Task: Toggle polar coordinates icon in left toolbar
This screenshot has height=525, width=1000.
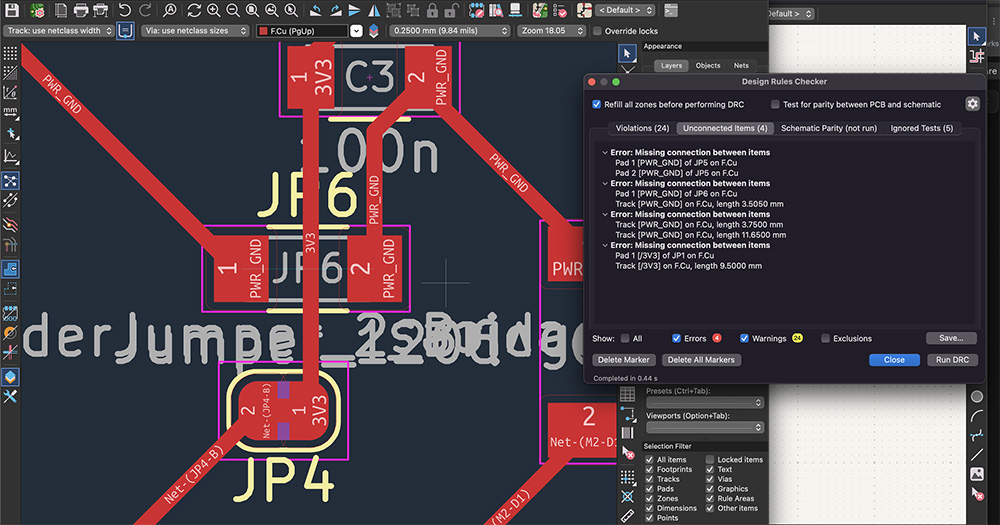Action: [10, 92]
